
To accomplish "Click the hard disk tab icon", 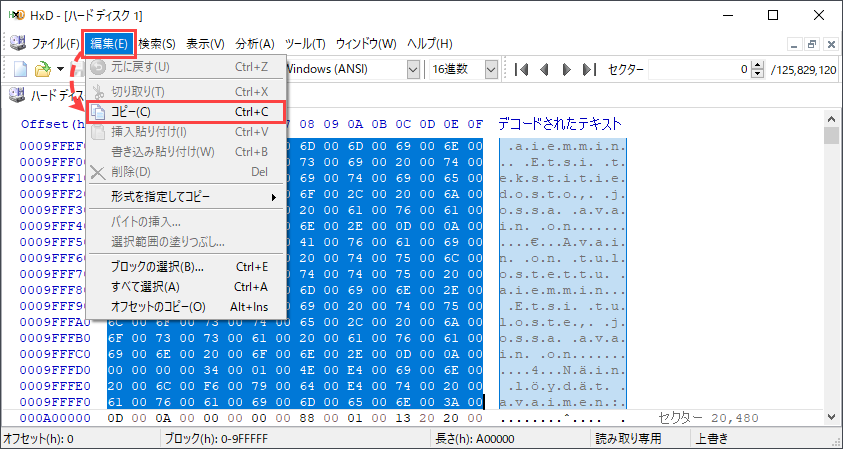I will click(18, 95).
